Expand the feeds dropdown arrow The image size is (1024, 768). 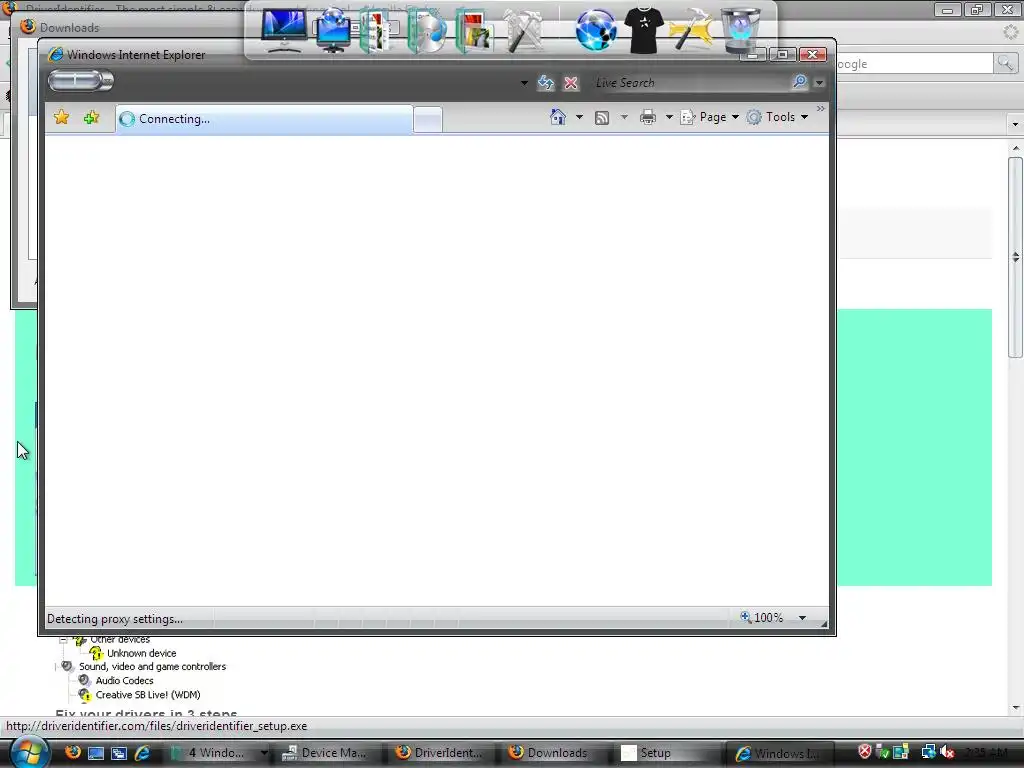(x=624, y=118)
